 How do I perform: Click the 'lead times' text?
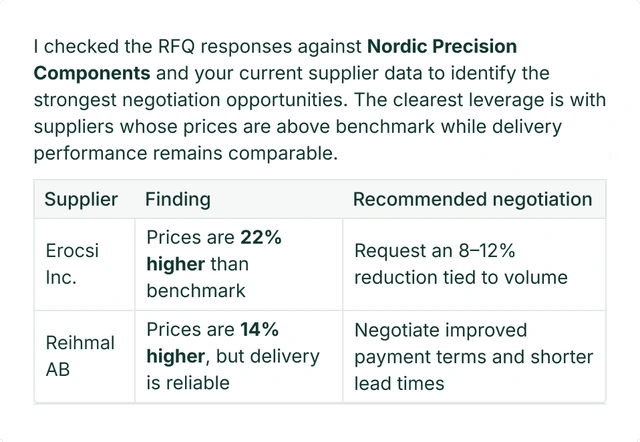click(x=399, y=384)
